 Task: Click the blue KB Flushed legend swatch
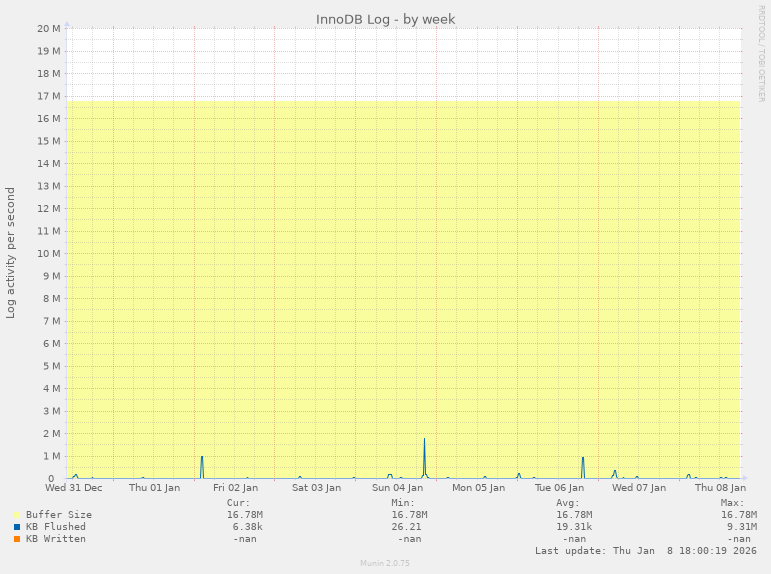tap(17, 527)
